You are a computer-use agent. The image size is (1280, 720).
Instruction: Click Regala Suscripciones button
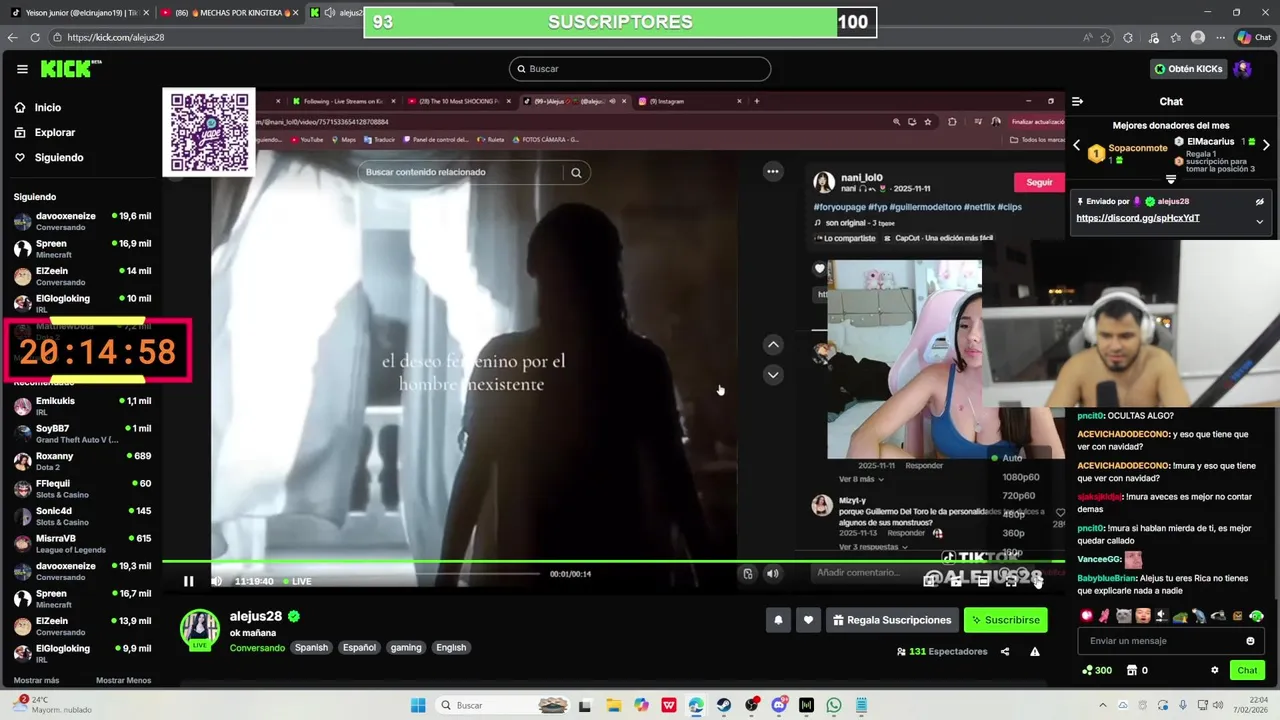(x=892, y=620)
